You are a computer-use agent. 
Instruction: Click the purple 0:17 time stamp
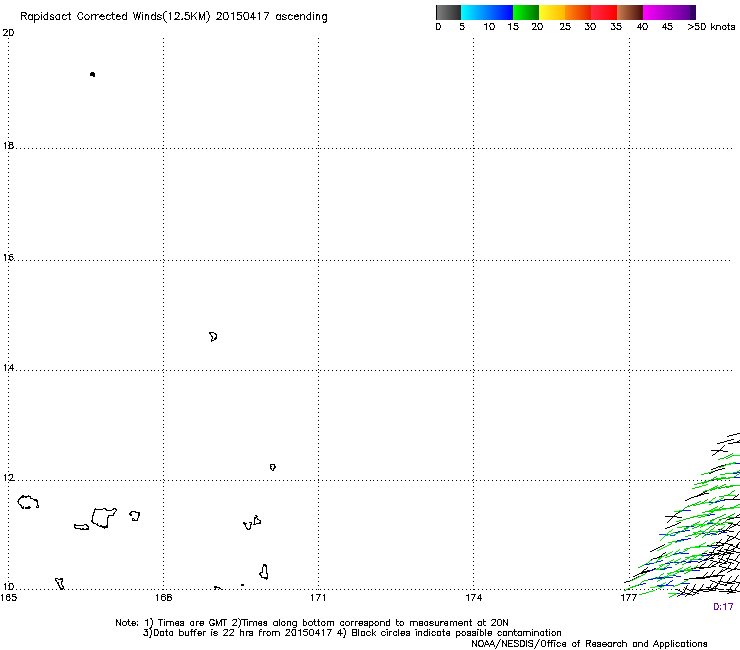pos(723,607)
